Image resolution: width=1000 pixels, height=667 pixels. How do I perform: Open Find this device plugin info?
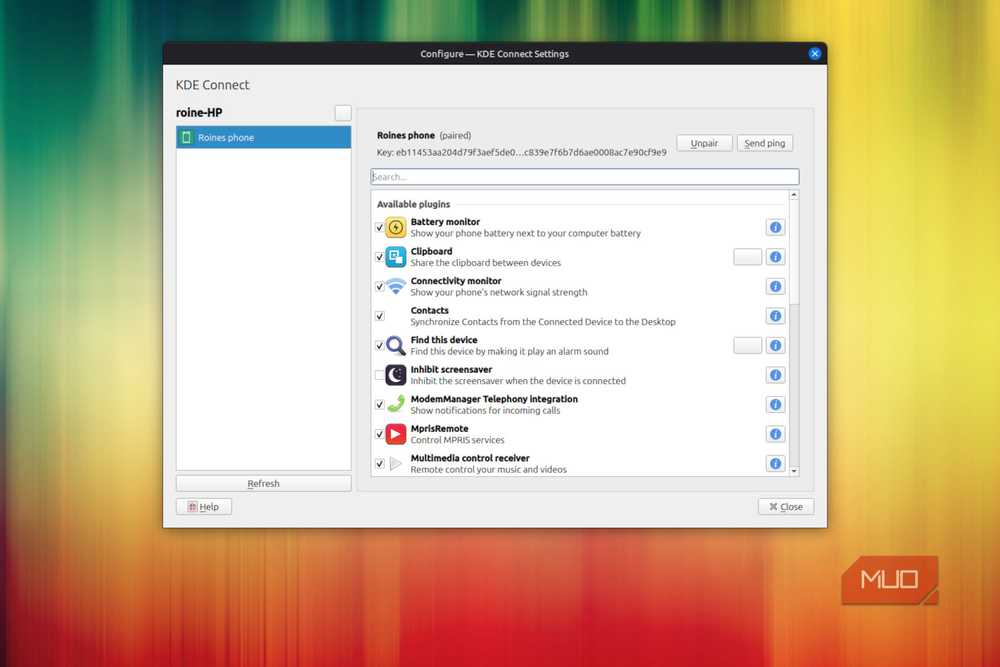click(x=775, y=346)
